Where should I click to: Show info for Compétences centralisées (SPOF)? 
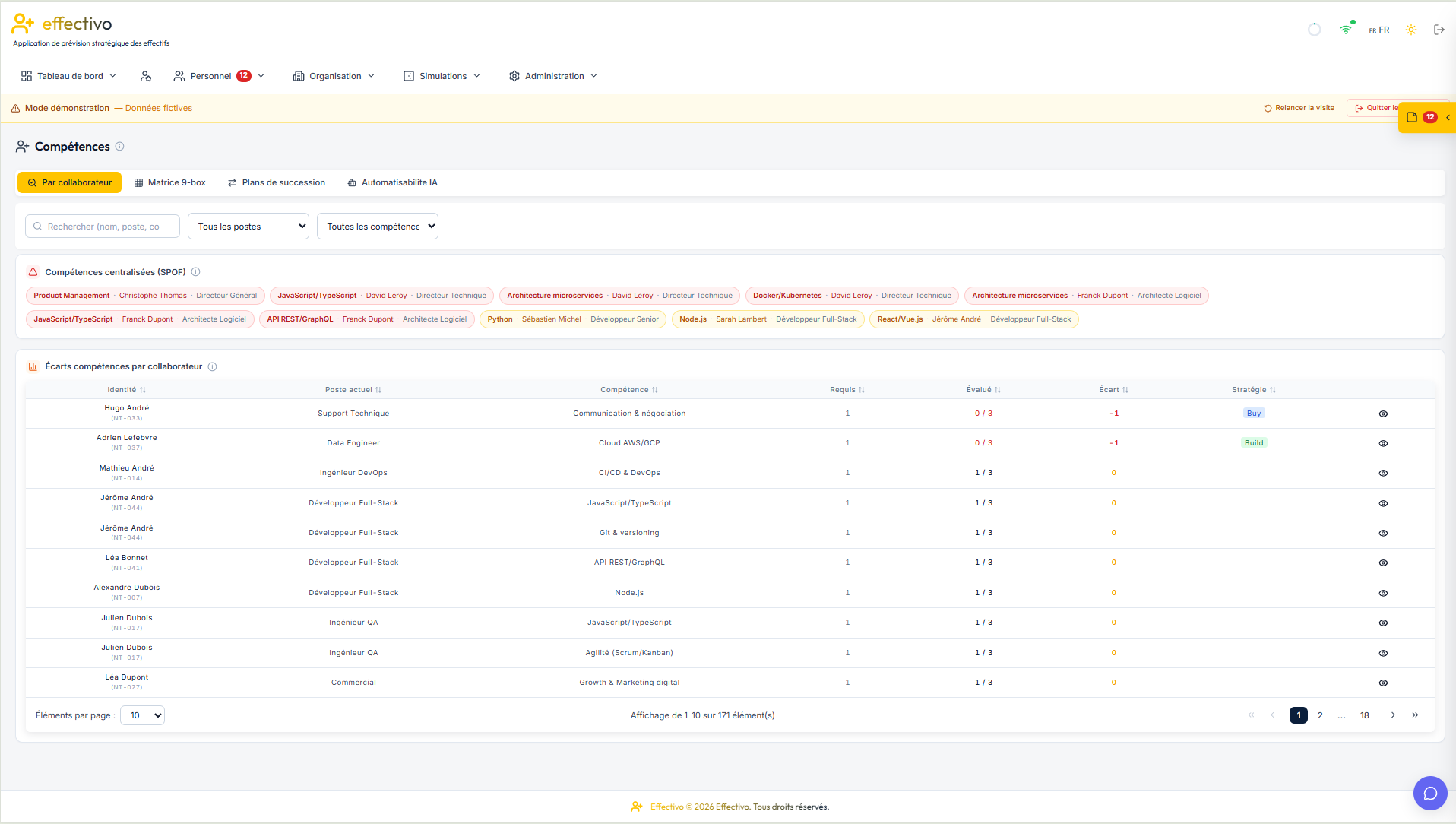point(195,272)
